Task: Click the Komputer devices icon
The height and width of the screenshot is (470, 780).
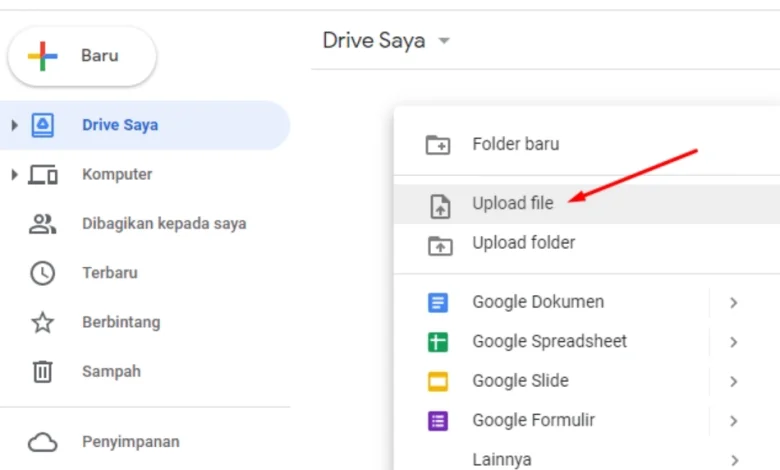Action: 43,175
